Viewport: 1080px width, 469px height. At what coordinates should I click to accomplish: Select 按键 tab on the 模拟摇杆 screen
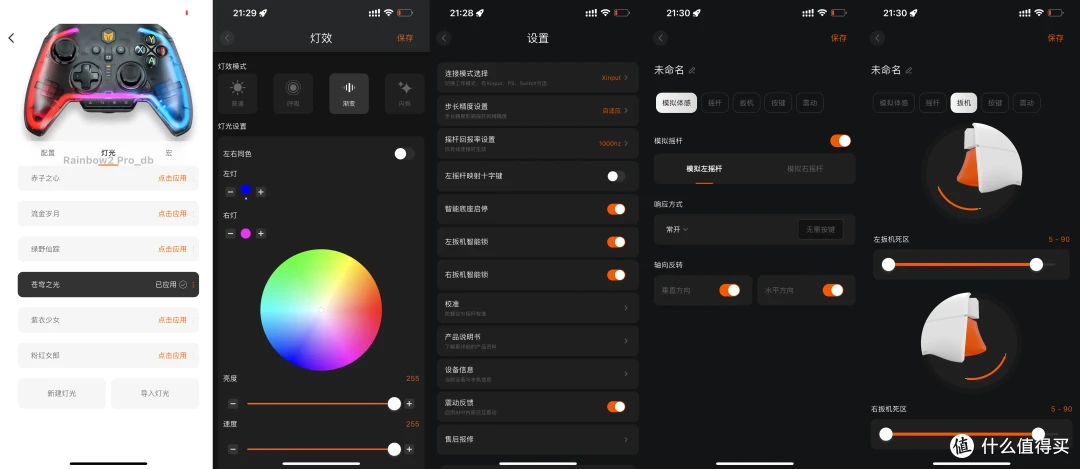[x=778, y=103]
